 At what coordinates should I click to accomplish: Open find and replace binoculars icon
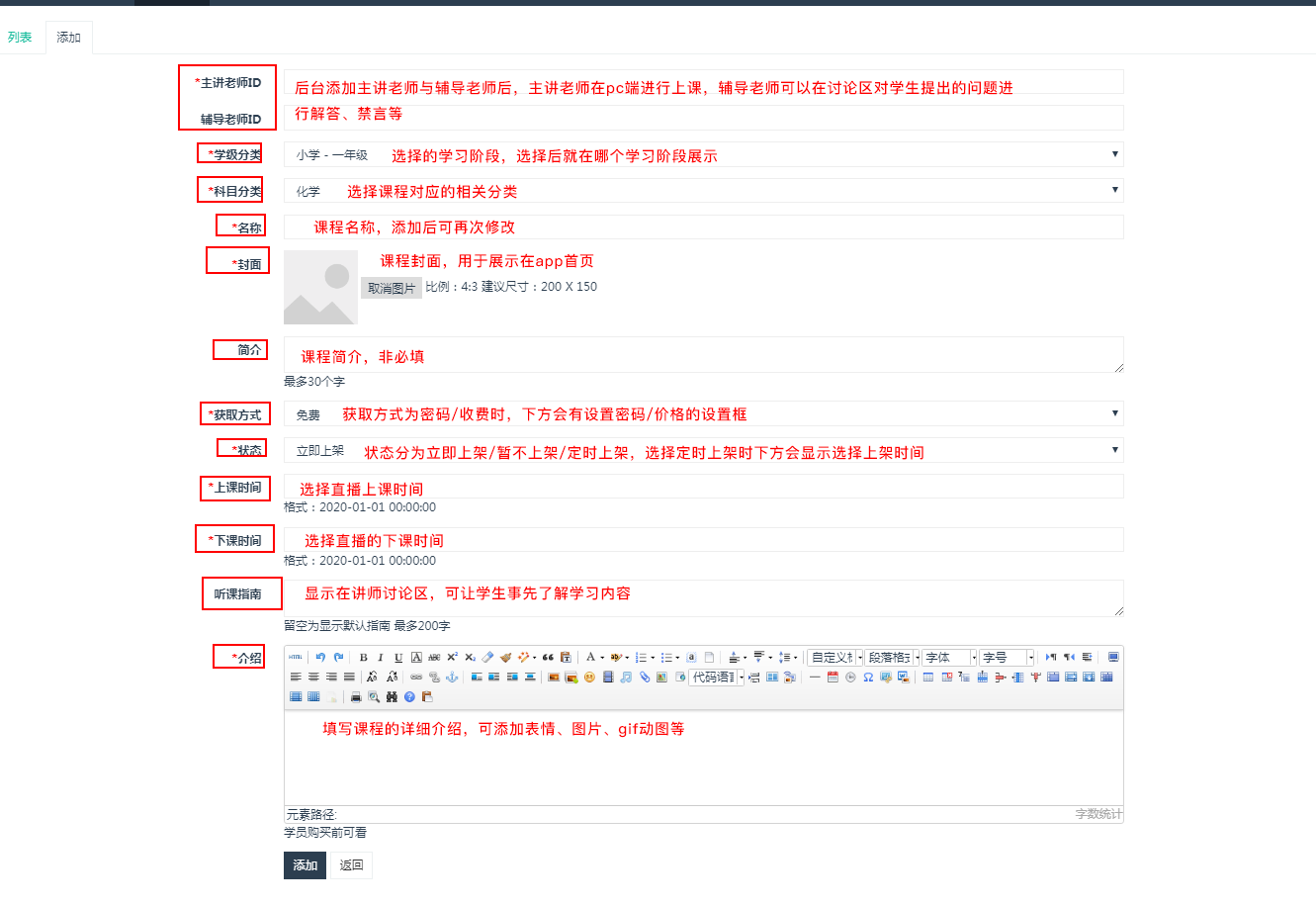392,696
